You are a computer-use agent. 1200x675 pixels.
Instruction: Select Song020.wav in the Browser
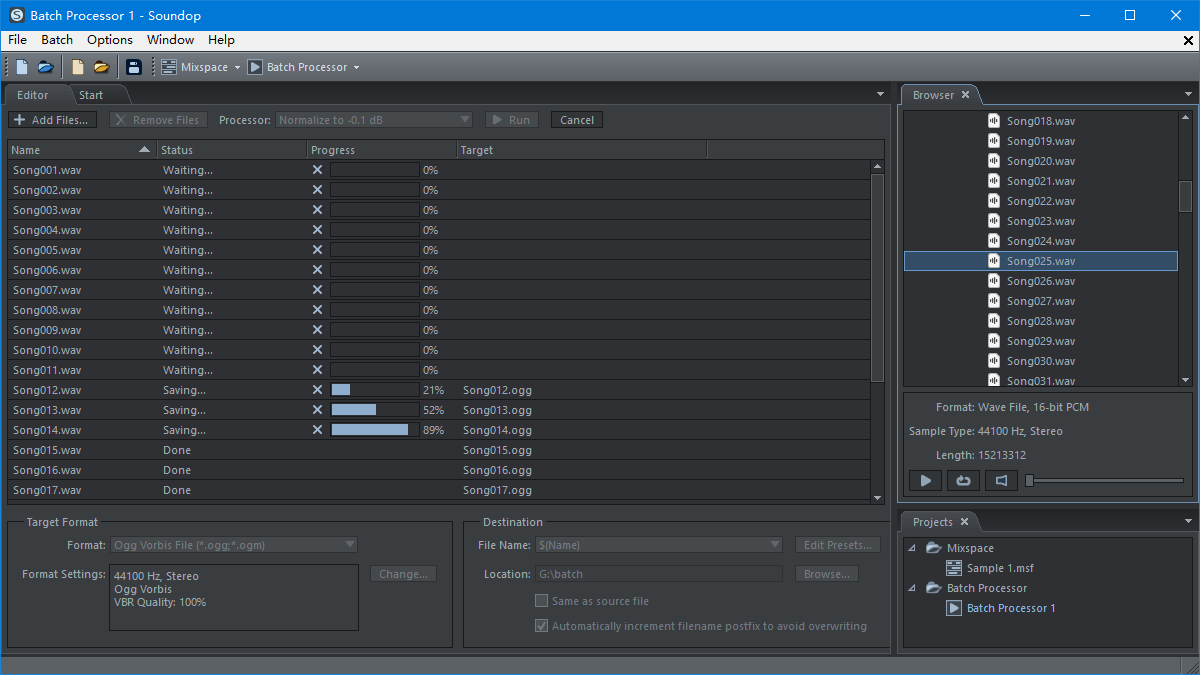click(x=1040, y=160)
